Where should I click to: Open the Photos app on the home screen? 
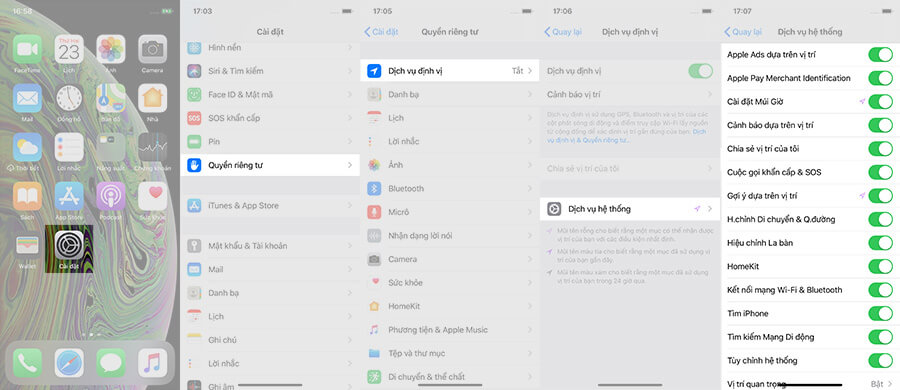111,49
